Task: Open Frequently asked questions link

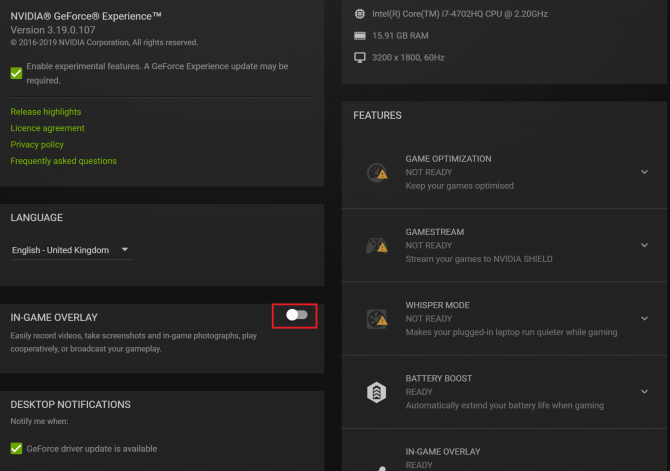Action: click(x=63, y=161)
